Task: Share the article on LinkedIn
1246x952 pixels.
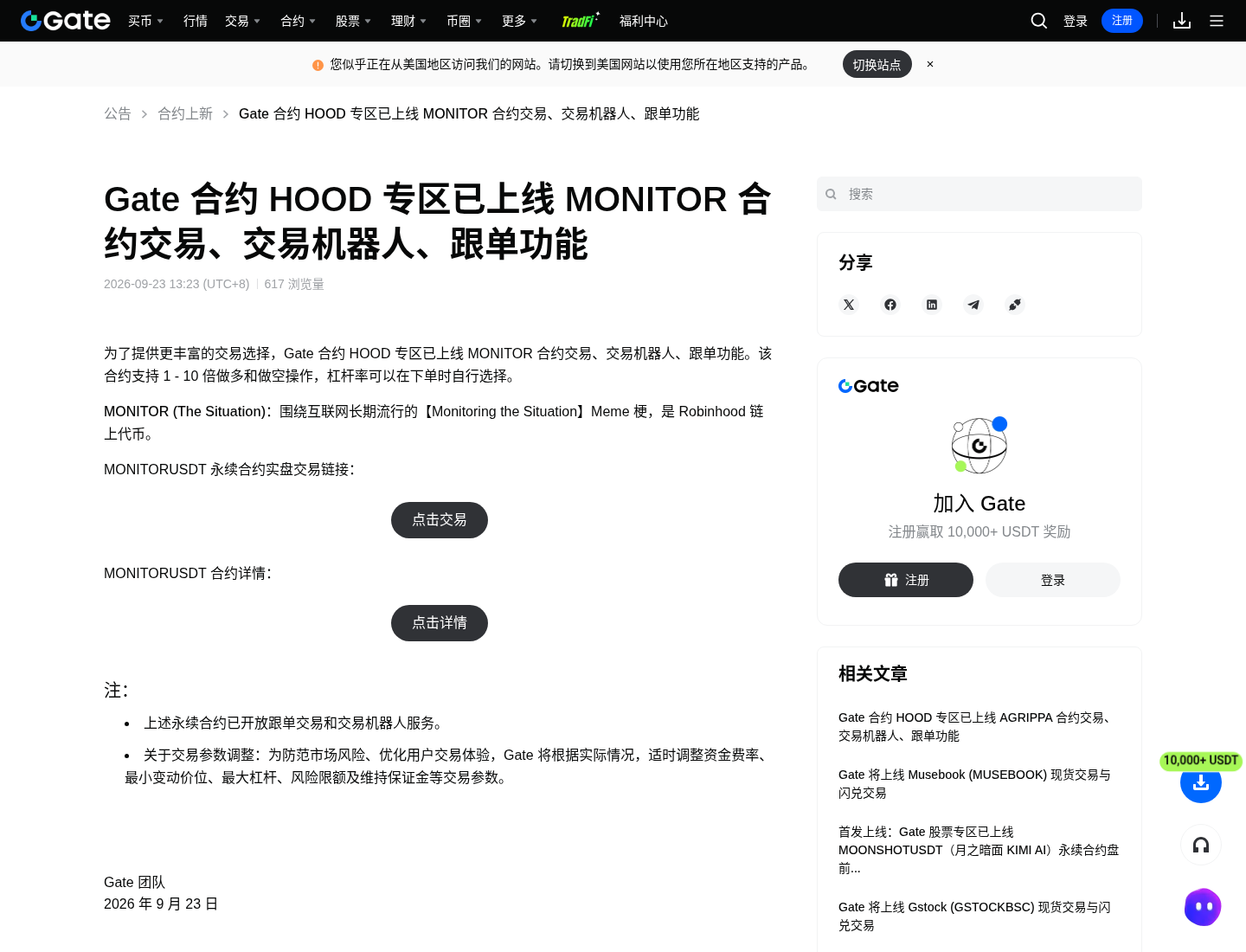Action: coord(932,305)
